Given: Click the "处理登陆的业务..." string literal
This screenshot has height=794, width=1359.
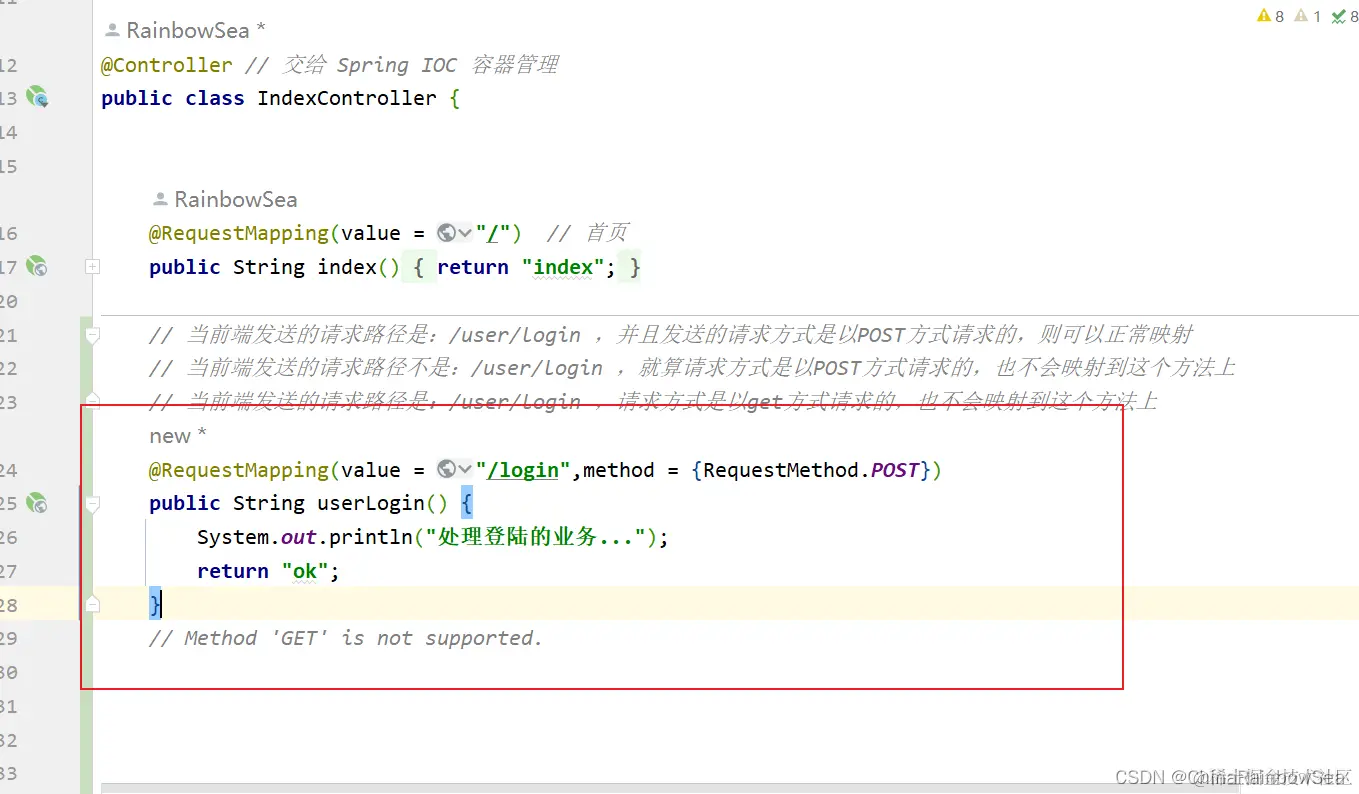Looking at the screenshot, I should pos(534,537).
